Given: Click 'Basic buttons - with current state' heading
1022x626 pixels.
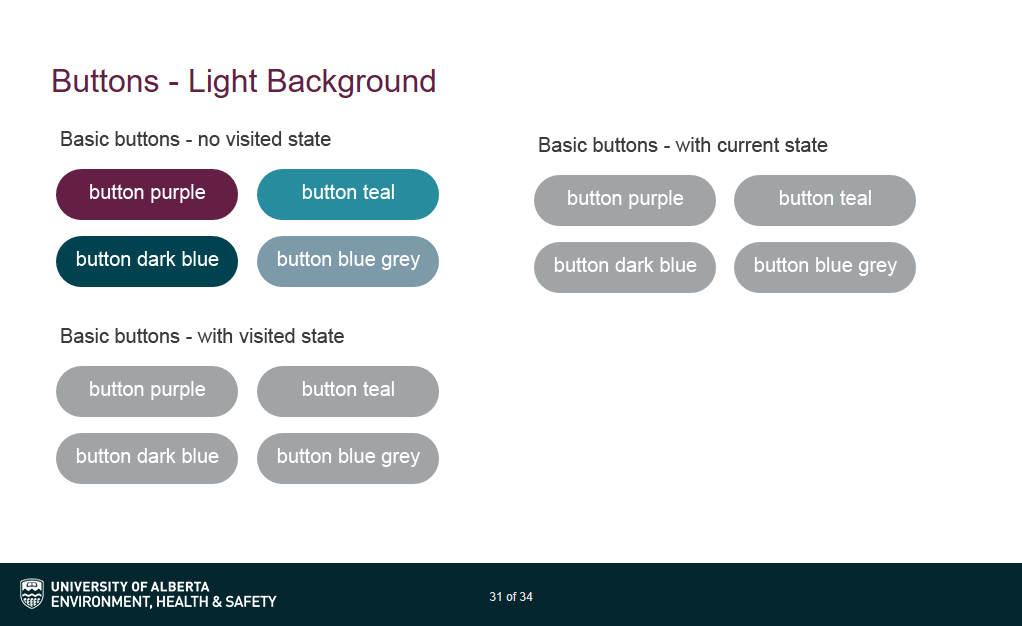Looking at the screenshot, I should tap(682, 145).
